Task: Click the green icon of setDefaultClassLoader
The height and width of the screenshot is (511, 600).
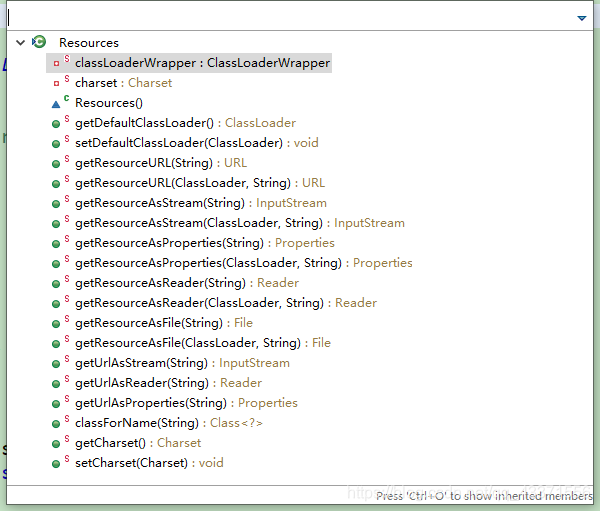Action: coord(56,144)
